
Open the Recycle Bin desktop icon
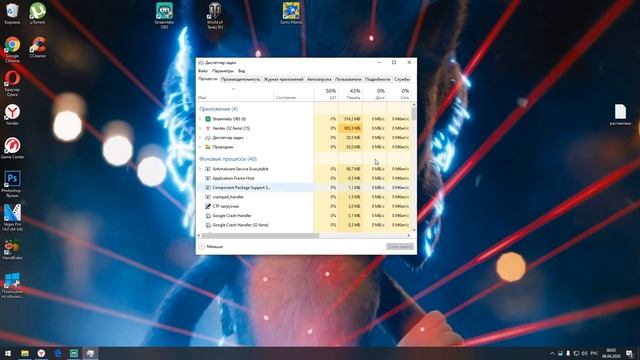pyautogui.click(x=12, y=13)
